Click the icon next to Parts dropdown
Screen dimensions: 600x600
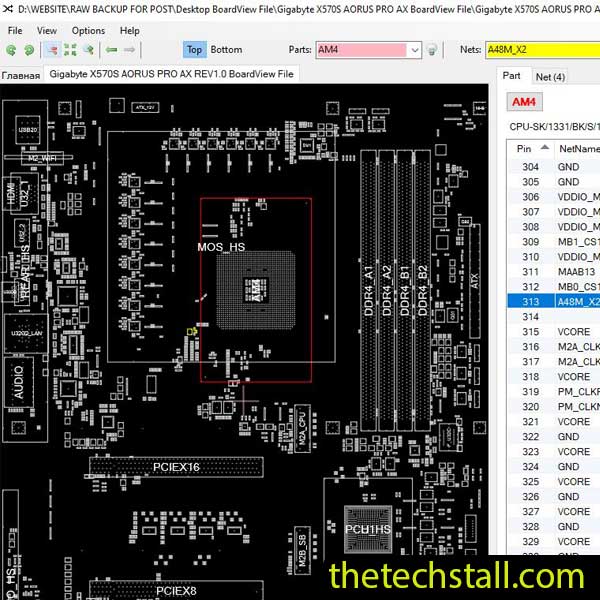pyautogui.click(x=431, y=50)
